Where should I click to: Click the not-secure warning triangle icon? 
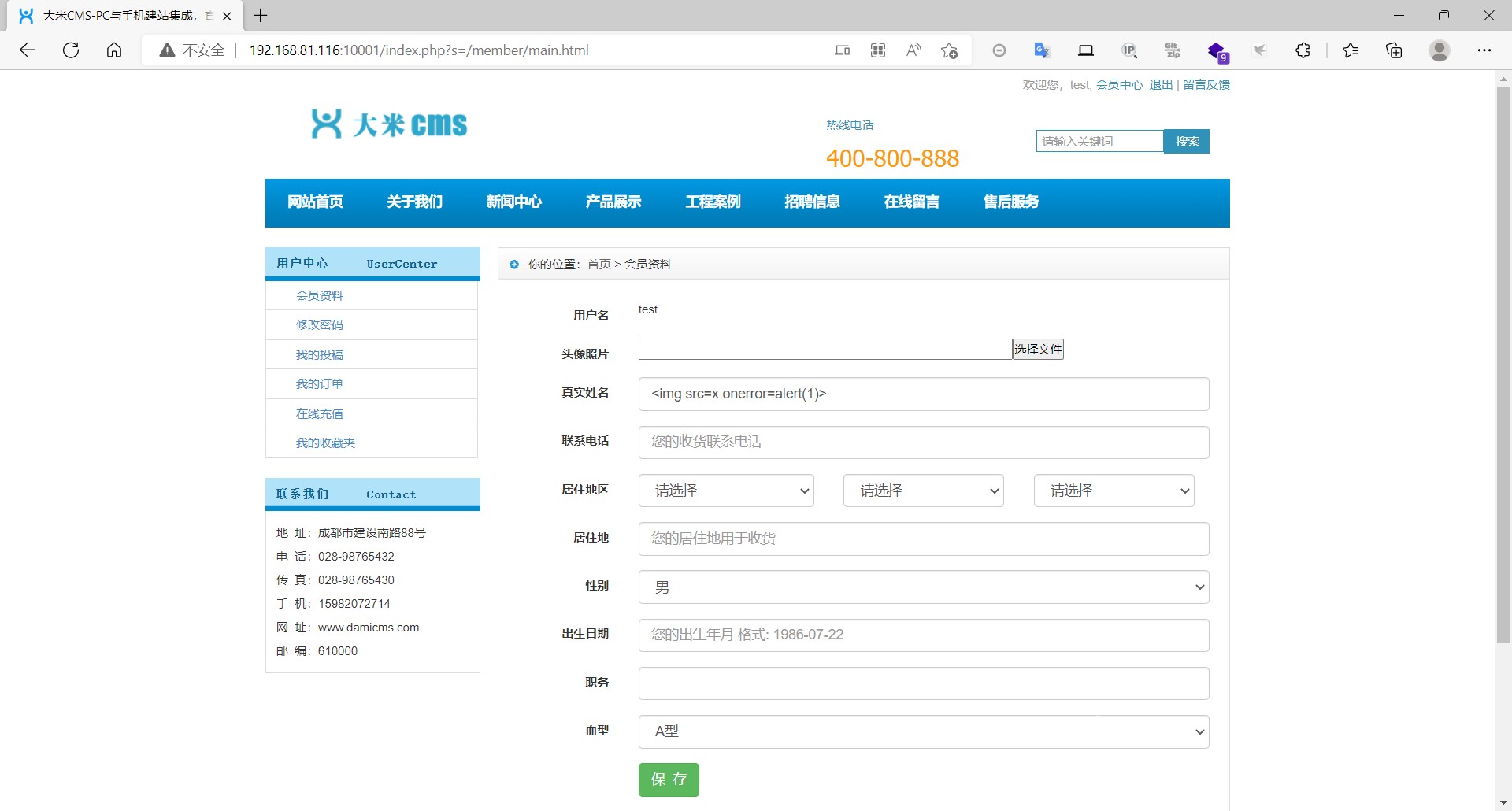click(x=167, y=50)
